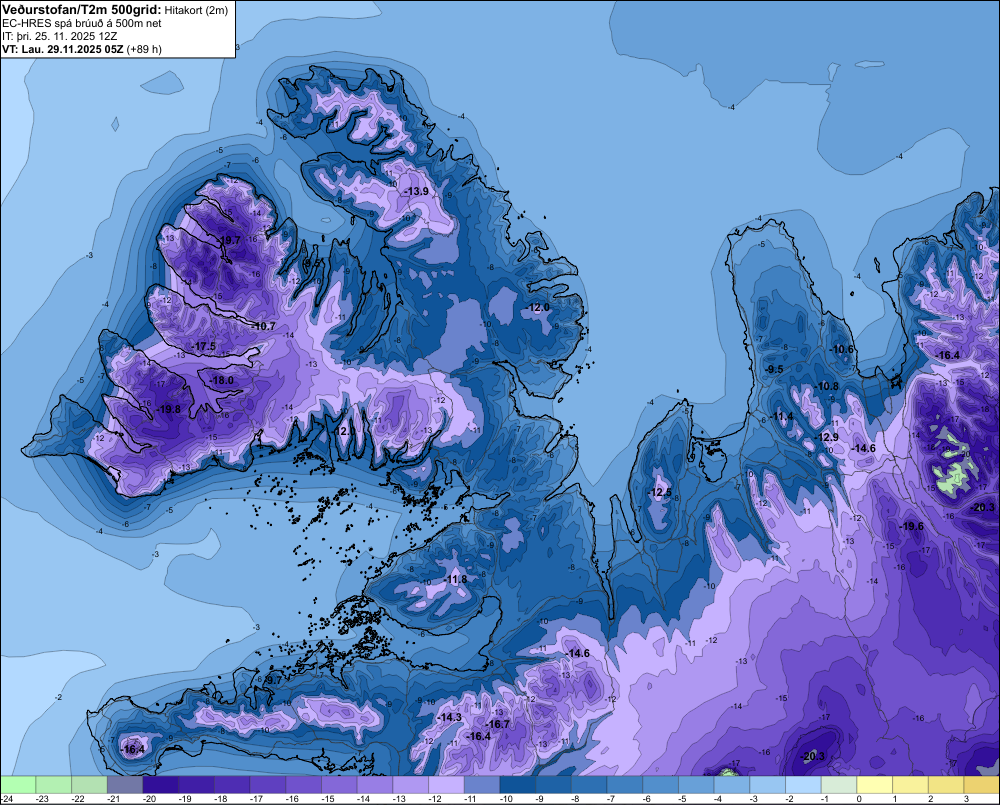The width and height of the screenshot is (1000, 805).
Task: Click the -19.6 temperature label
Action: click(911, 526)
